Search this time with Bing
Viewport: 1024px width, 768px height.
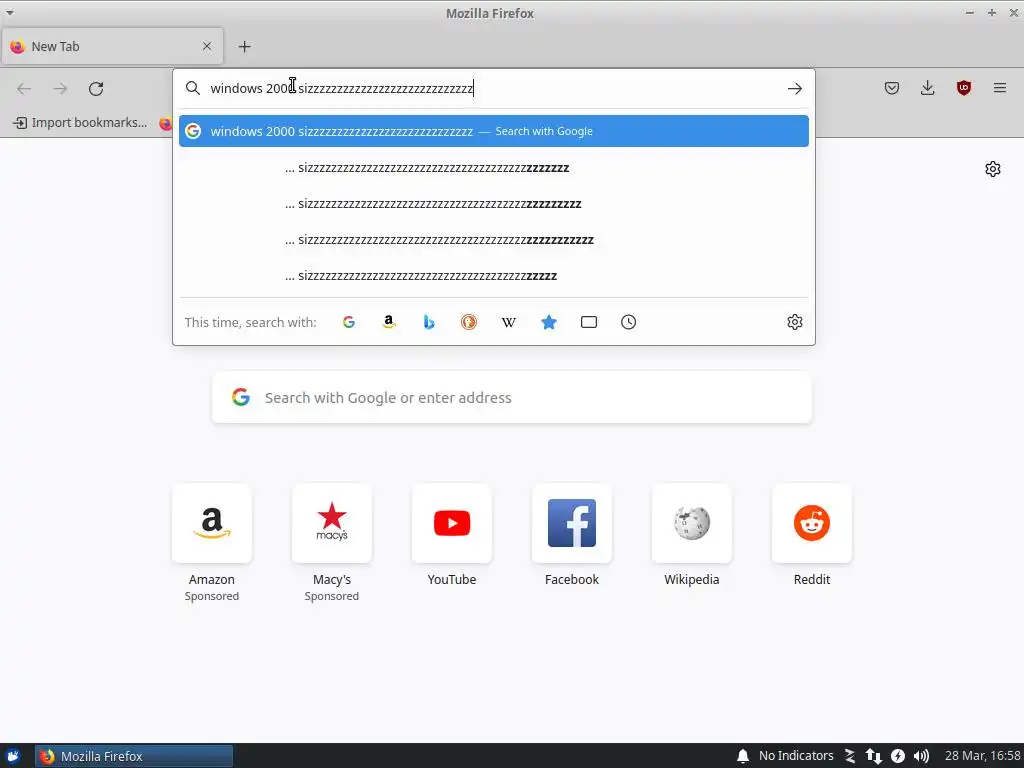(x=428, y=322)
